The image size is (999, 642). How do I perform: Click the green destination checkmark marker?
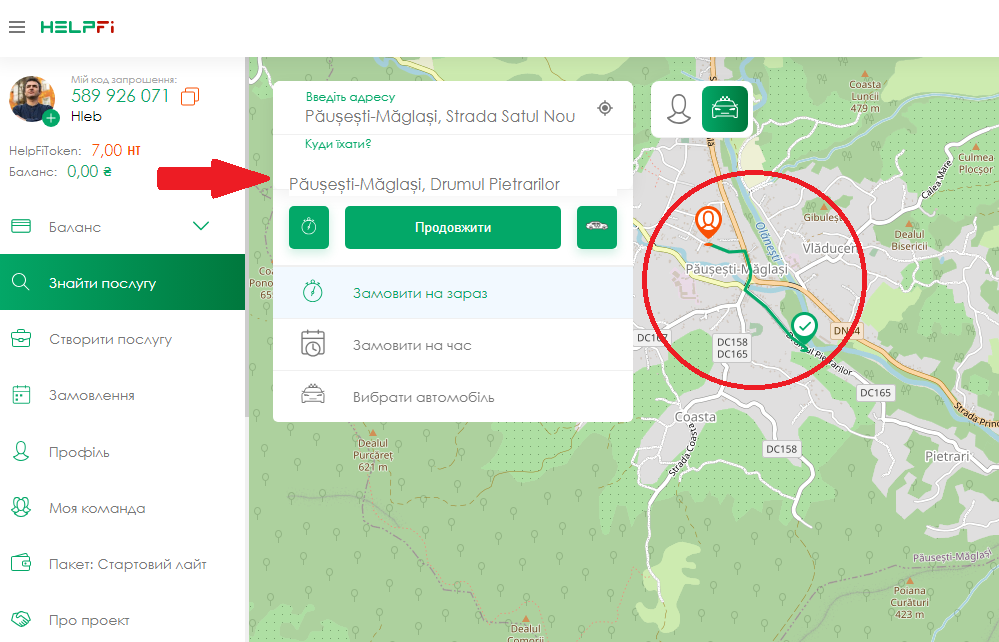[804, 325]
